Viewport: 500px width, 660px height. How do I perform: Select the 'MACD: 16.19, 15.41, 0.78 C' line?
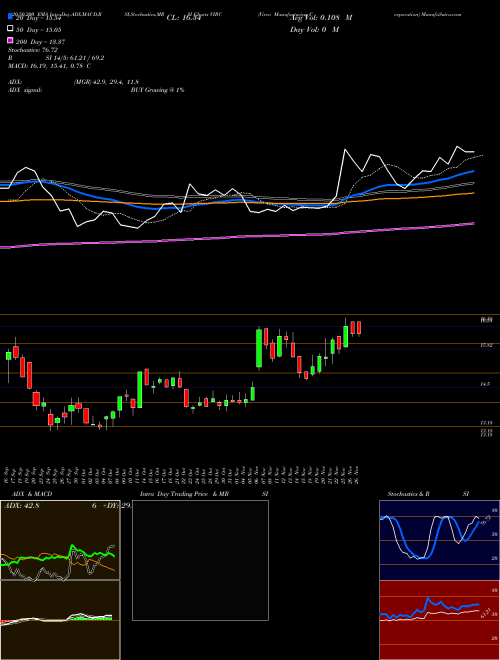point(50,66)
